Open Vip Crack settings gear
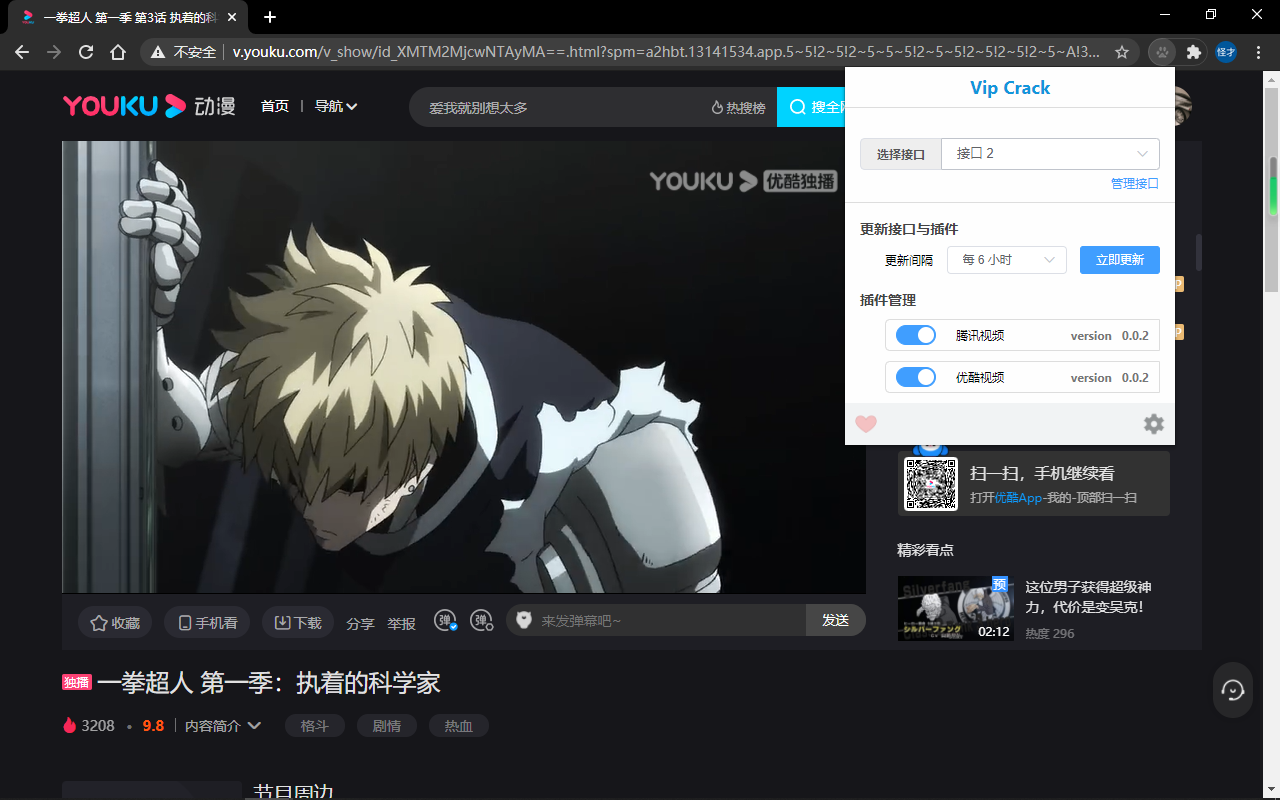 coord(1154,424)
